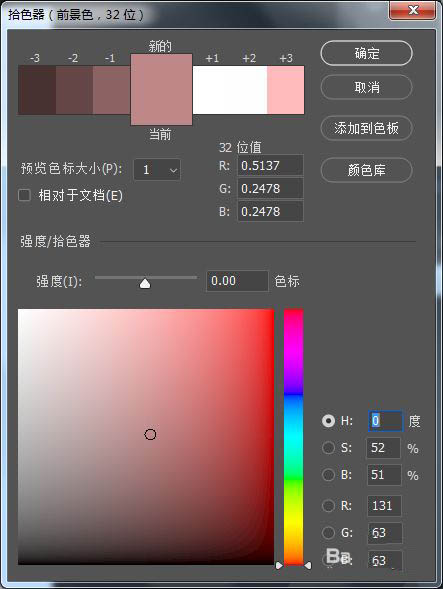
Task: Click the vertical hue spectrum bar
Action: 293,436
